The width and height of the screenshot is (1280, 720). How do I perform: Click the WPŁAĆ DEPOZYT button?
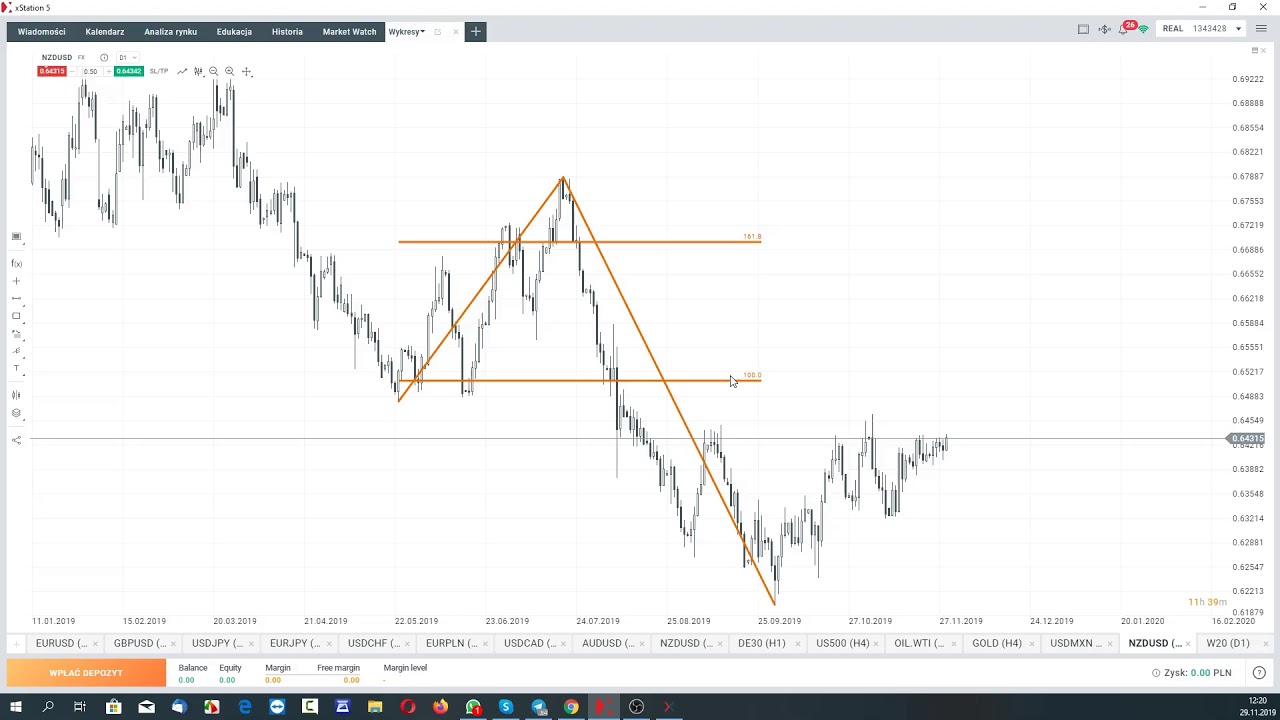tap(86, 673)
